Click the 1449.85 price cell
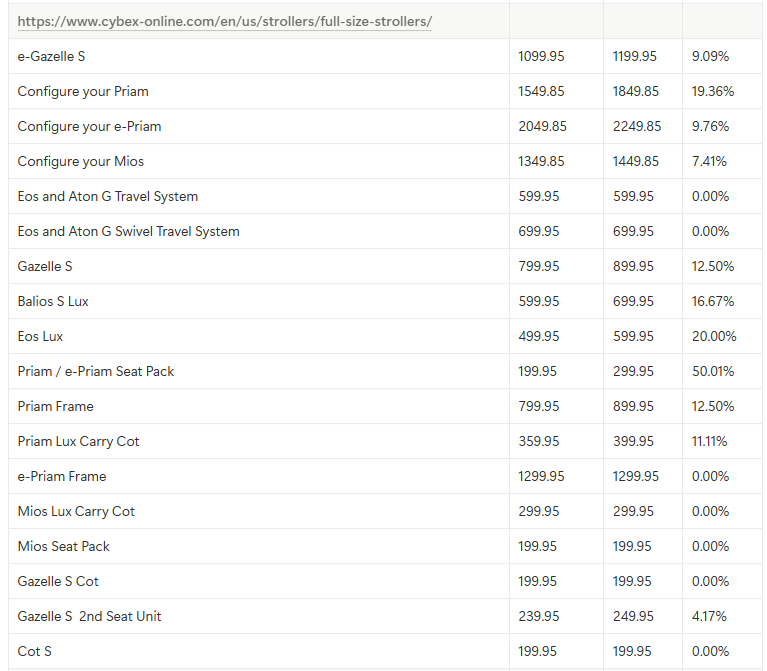The image size is (767, 671). (643, 161)
